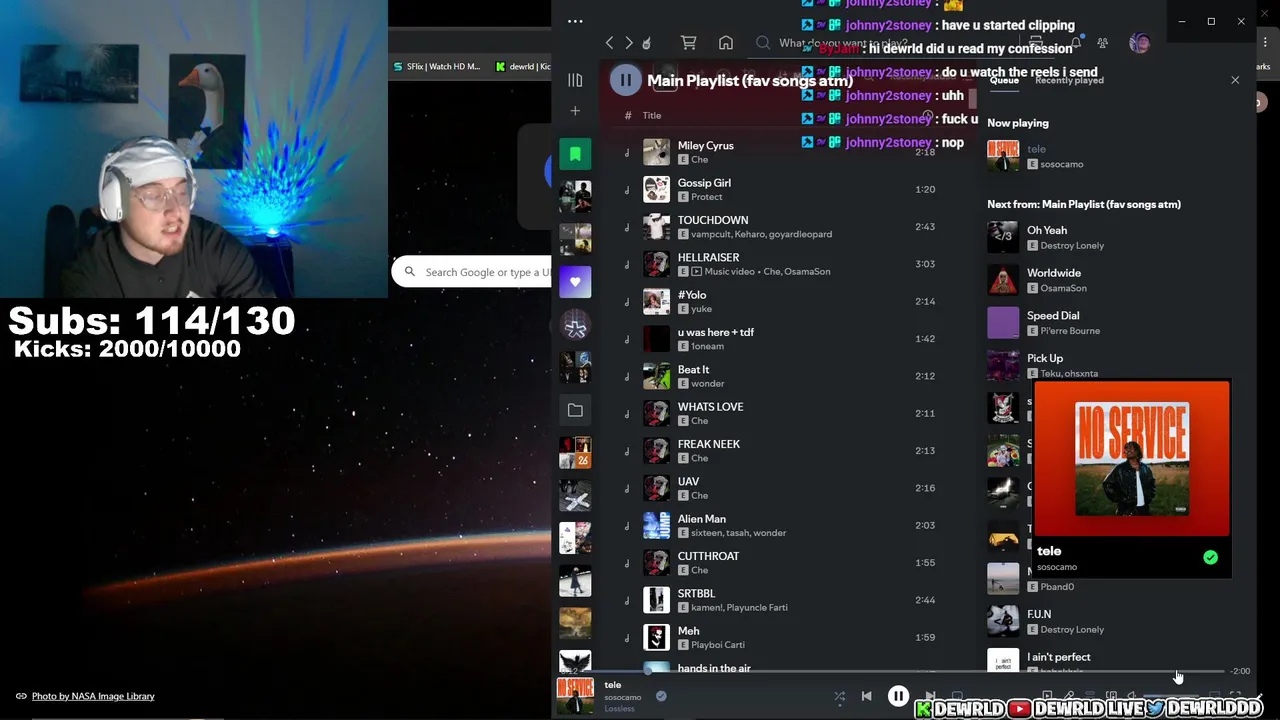Collapse Your Library sidebar icon
Image resolution: width=1280 pixels, height=720 pixels.
pos(575,80)
